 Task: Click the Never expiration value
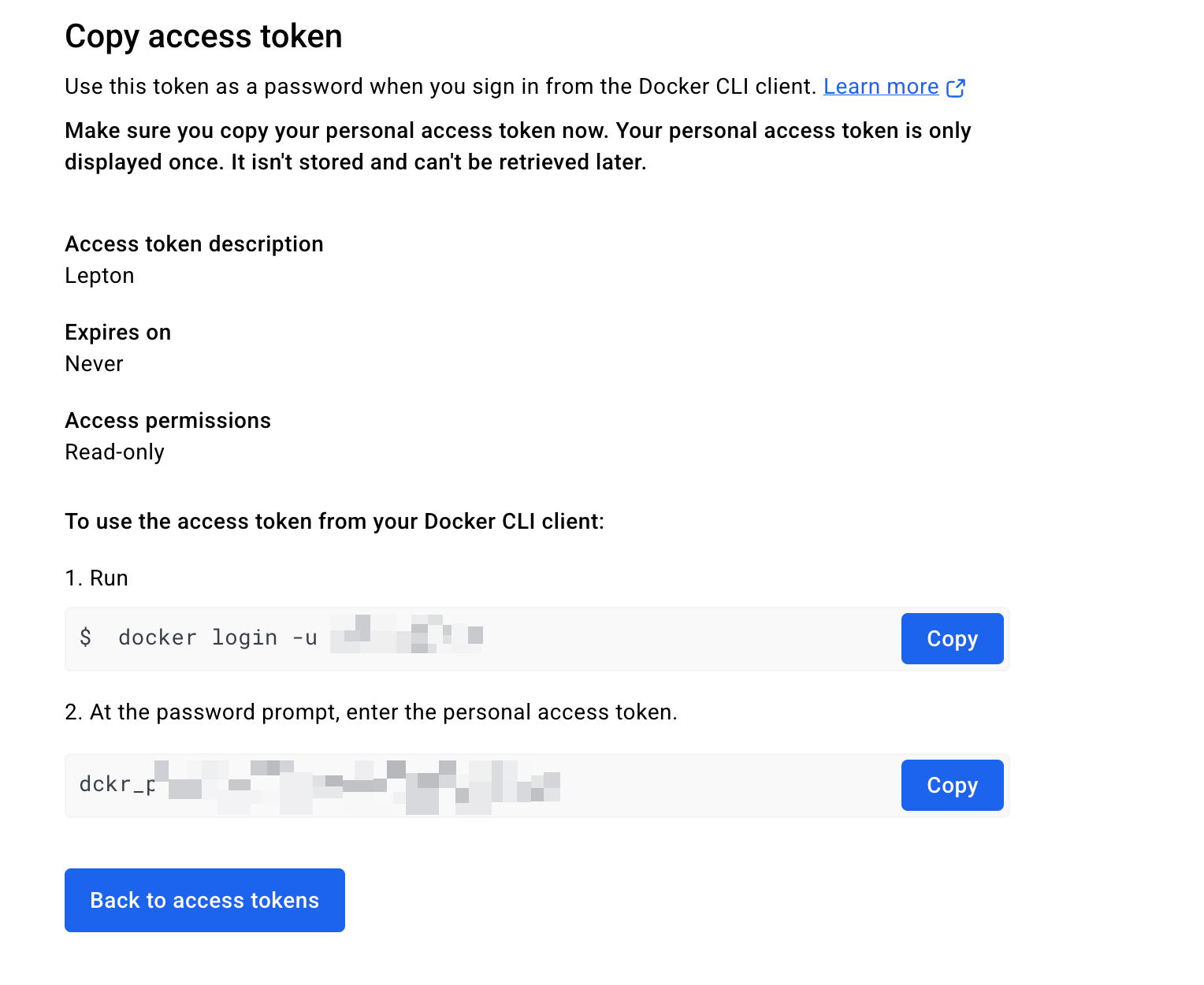(94, 364)
